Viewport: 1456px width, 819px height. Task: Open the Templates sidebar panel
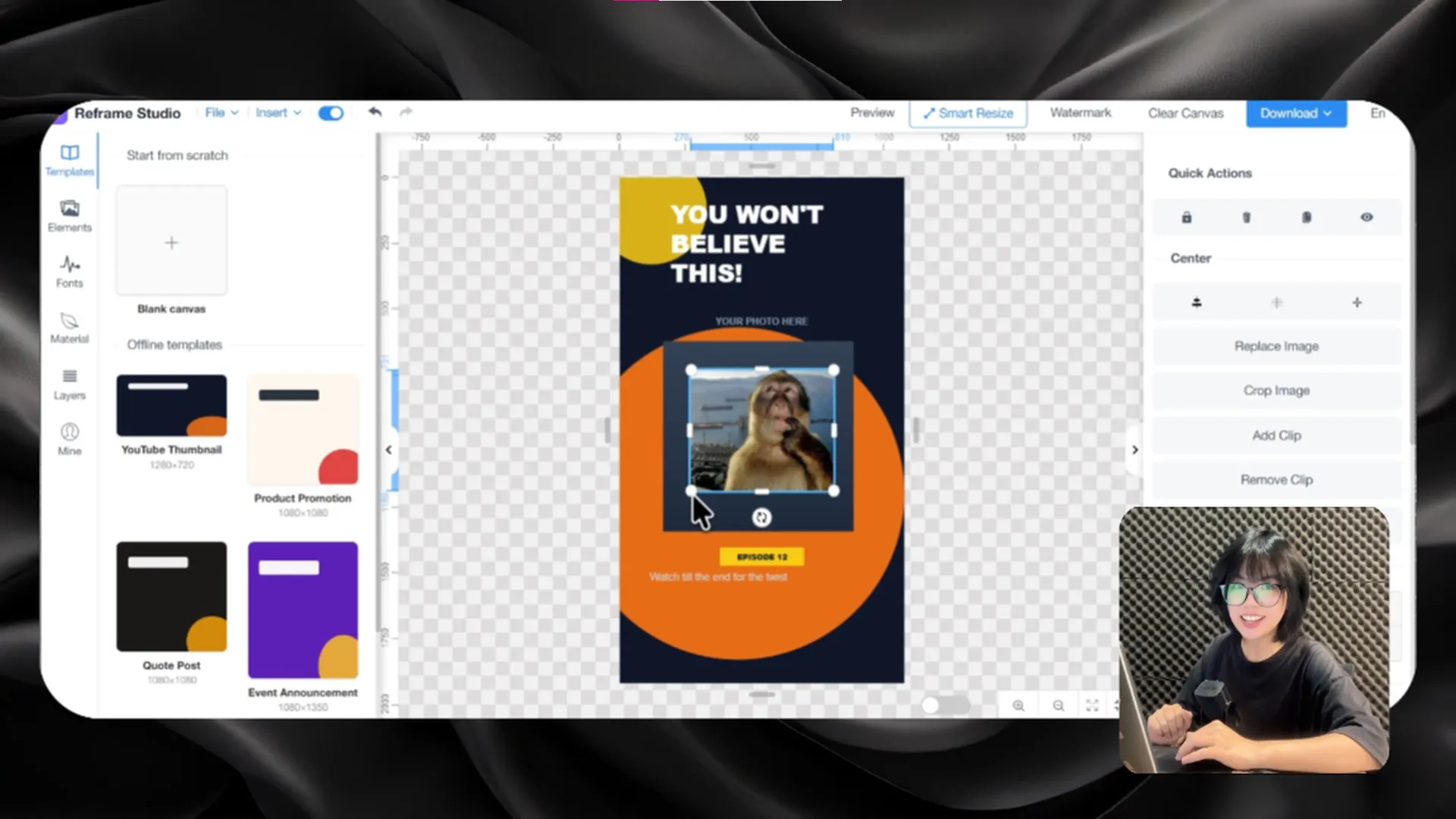click(x=69, y=160)
